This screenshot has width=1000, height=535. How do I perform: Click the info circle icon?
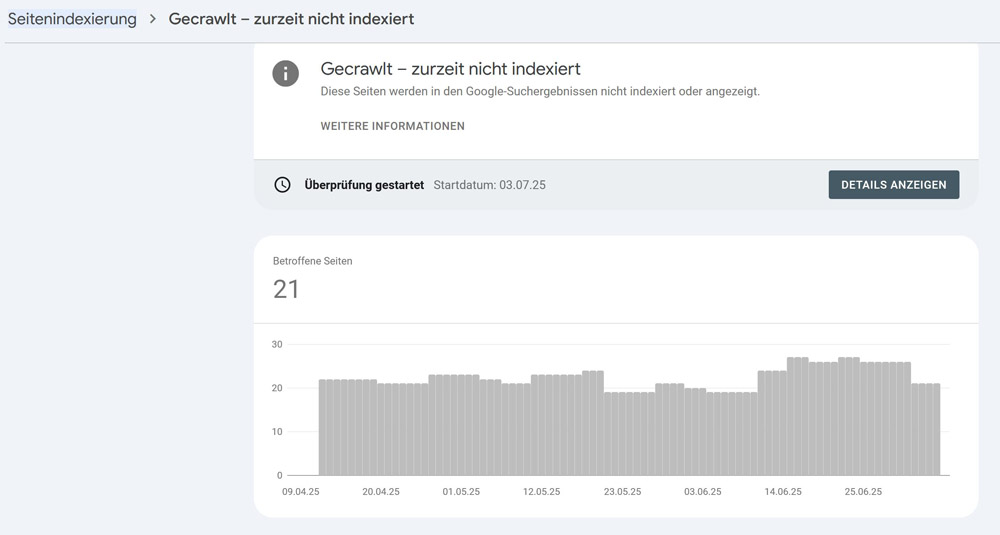(285, 73)
